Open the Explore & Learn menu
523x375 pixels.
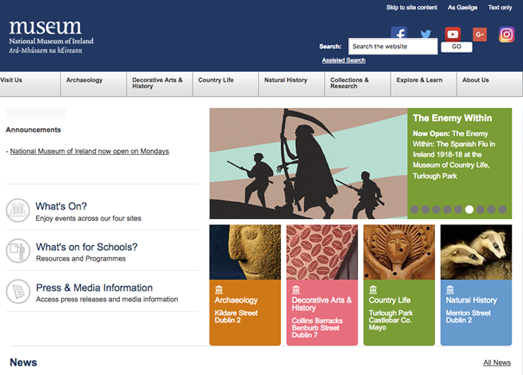pos(423,84)
